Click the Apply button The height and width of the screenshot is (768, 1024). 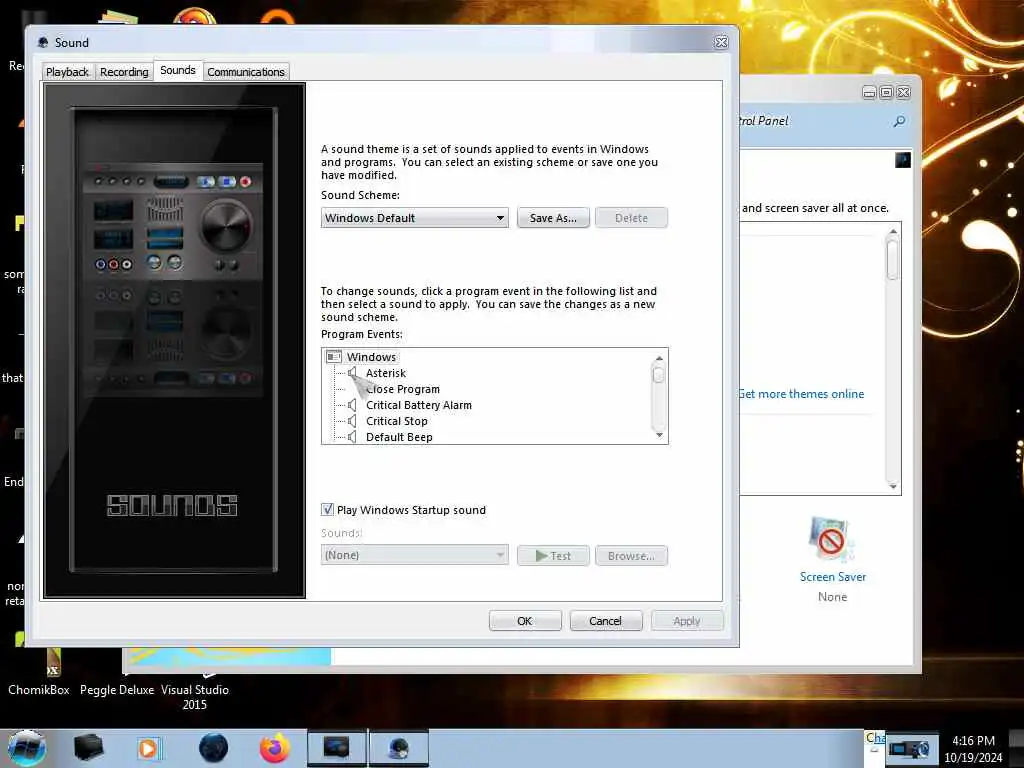687,620
